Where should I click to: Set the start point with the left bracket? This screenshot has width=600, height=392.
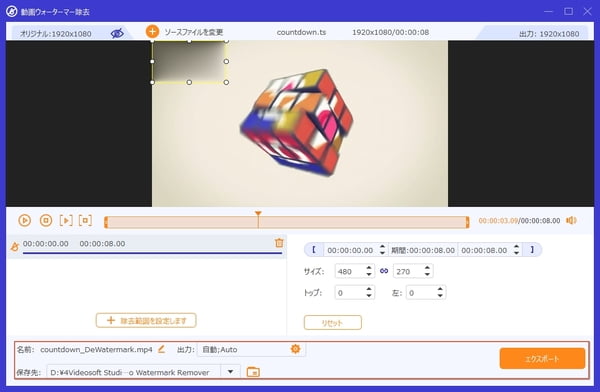[x=314, y=250]
